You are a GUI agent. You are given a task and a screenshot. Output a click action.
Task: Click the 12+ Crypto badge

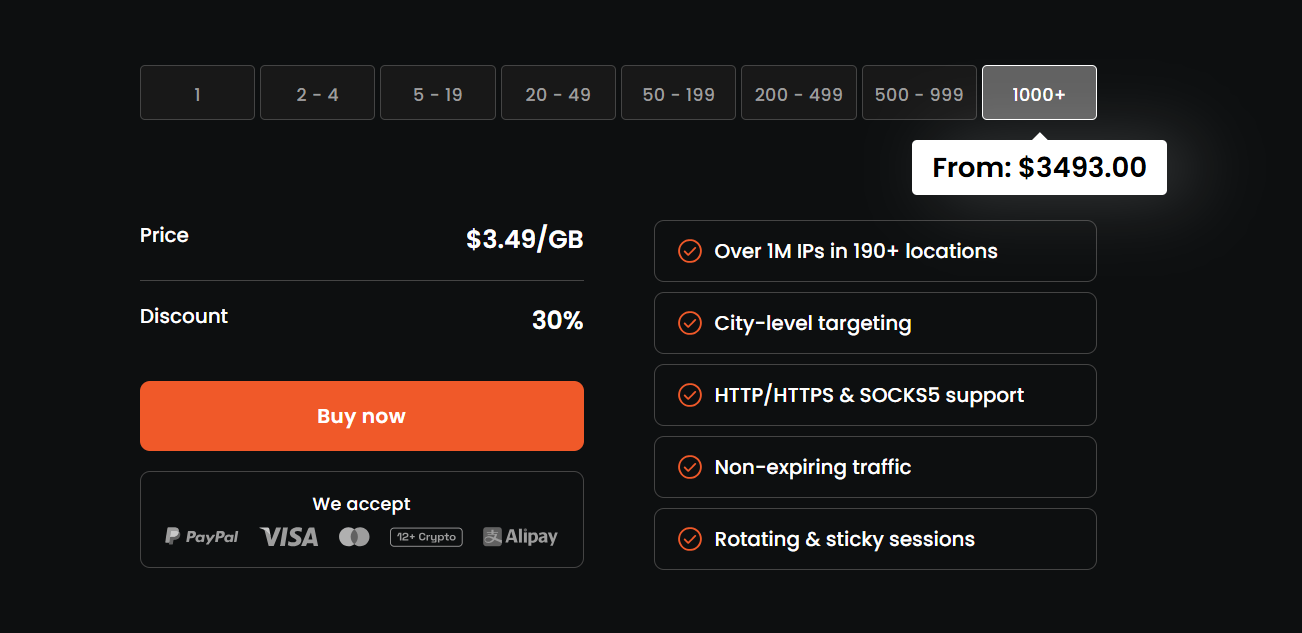[x=426, y=537]
